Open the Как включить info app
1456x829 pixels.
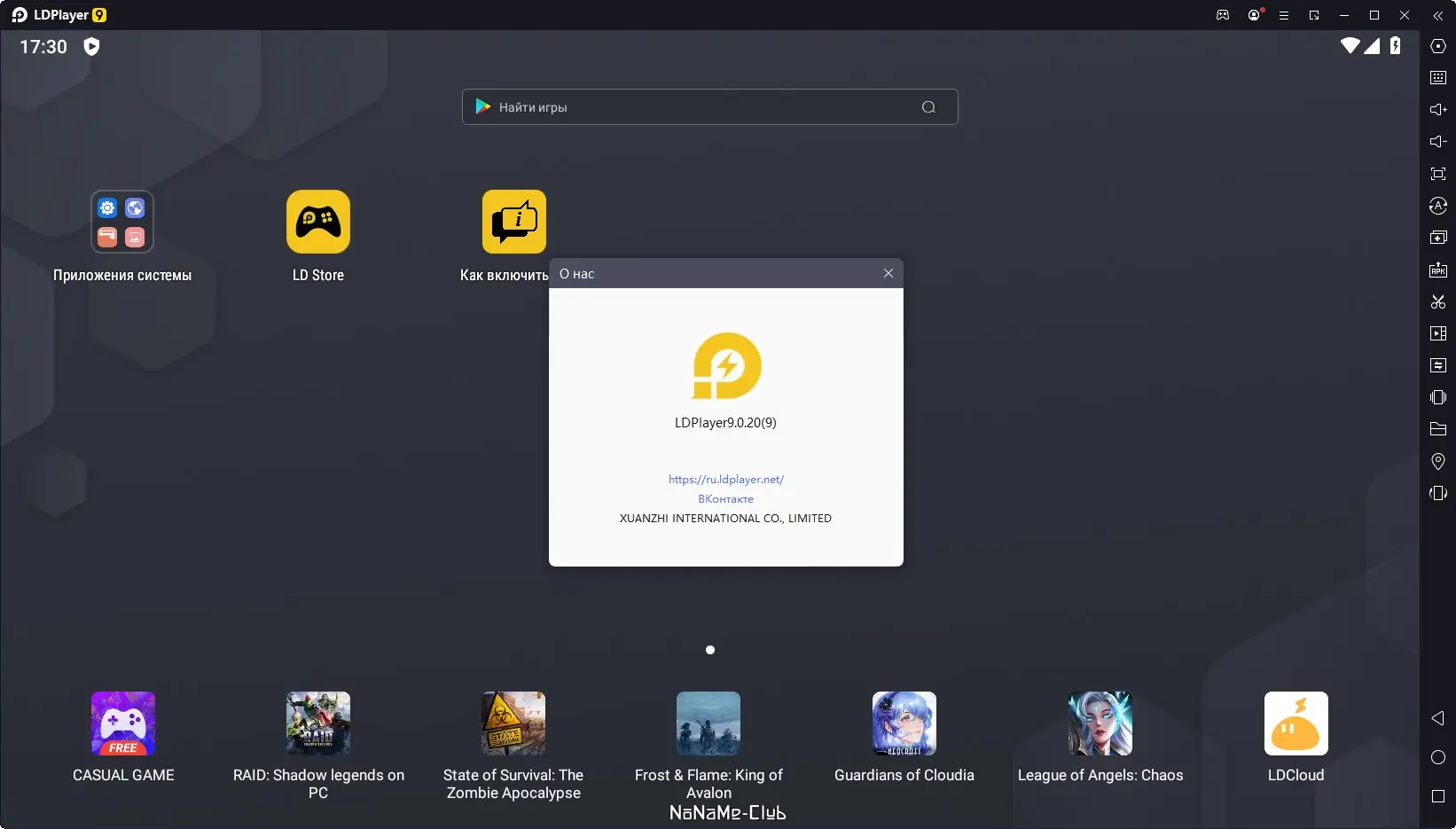click(514, 222)
